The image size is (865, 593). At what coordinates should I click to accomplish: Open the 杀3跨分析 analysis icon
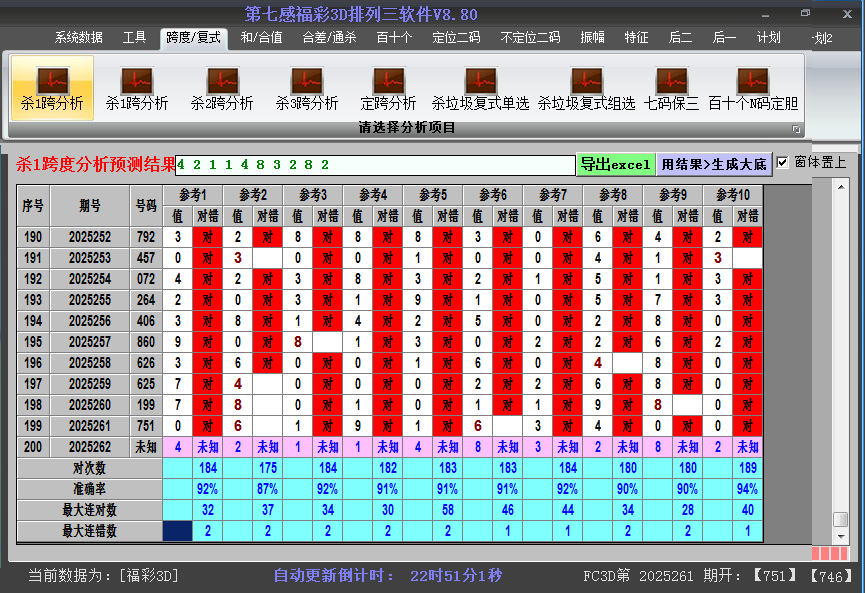tap(307, 89)
